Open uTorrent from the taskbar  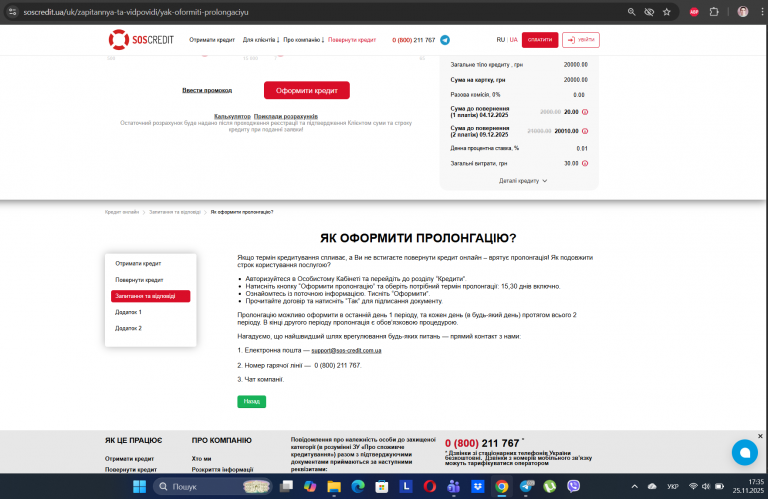(x=550, y=486)
